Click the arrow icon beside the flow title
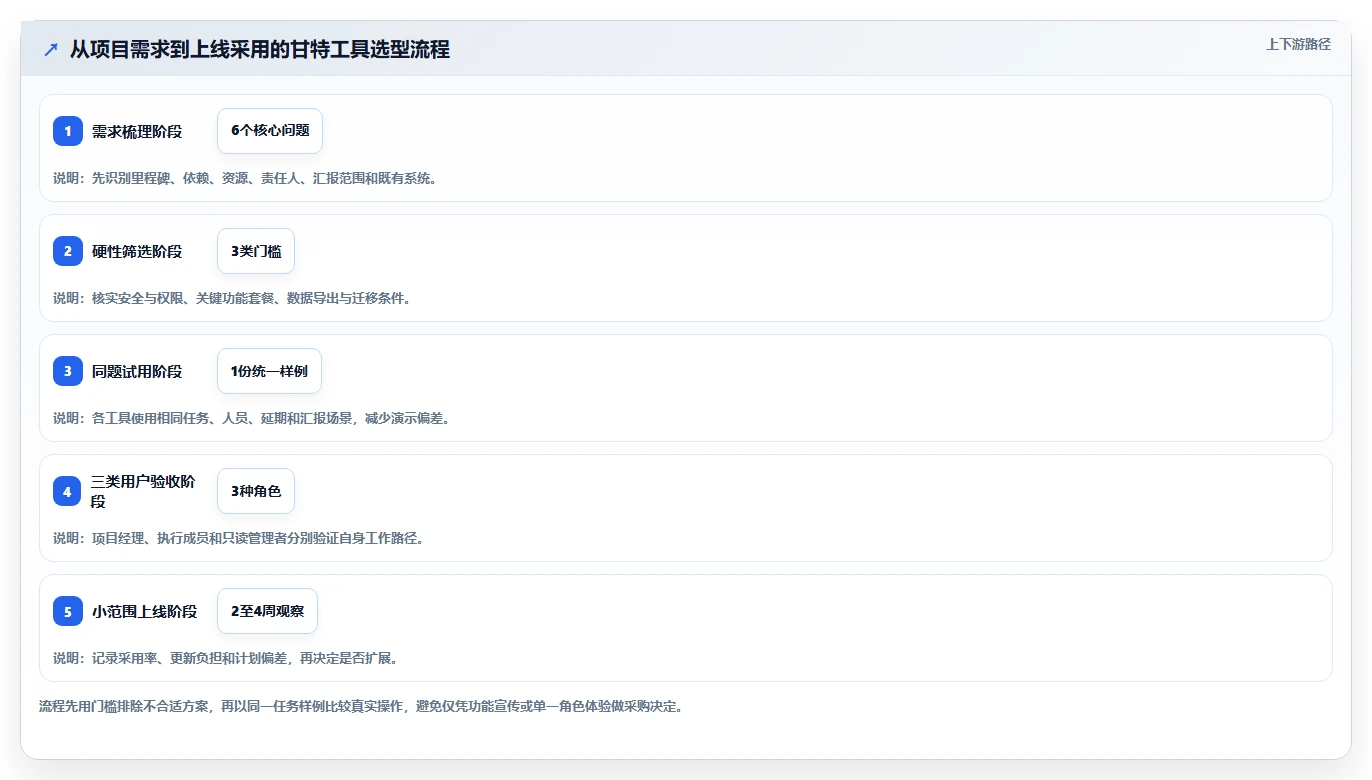 [x=51, y=49]
